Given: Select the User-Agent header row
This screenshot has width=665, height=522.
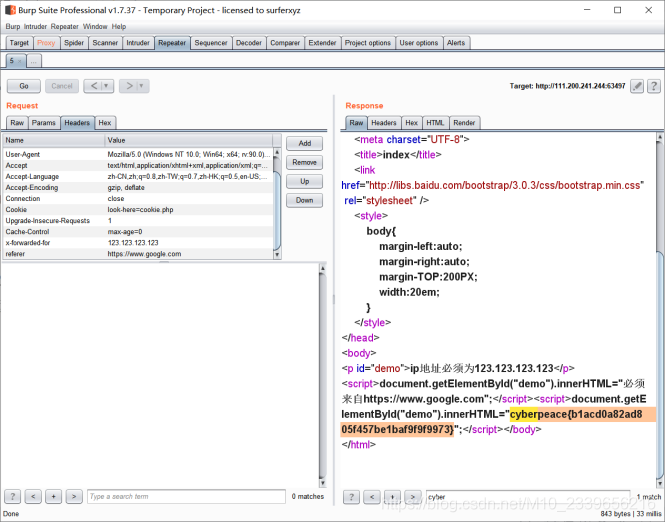Looking at the screenshot, I should coord(138,154).
